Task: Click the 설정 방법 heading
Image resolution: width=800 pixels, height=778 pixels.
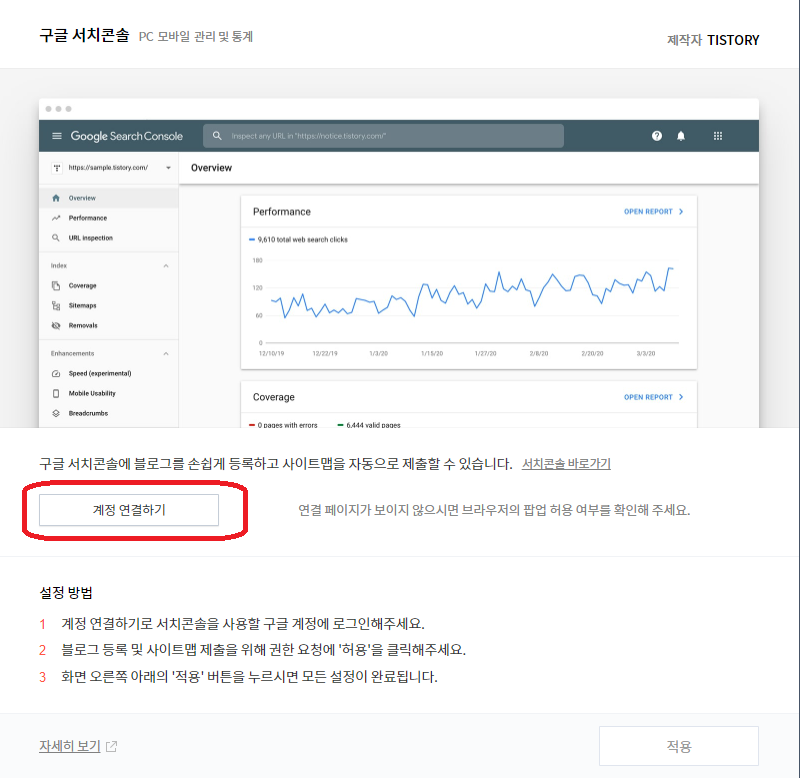Action: [x=66, y=593]
